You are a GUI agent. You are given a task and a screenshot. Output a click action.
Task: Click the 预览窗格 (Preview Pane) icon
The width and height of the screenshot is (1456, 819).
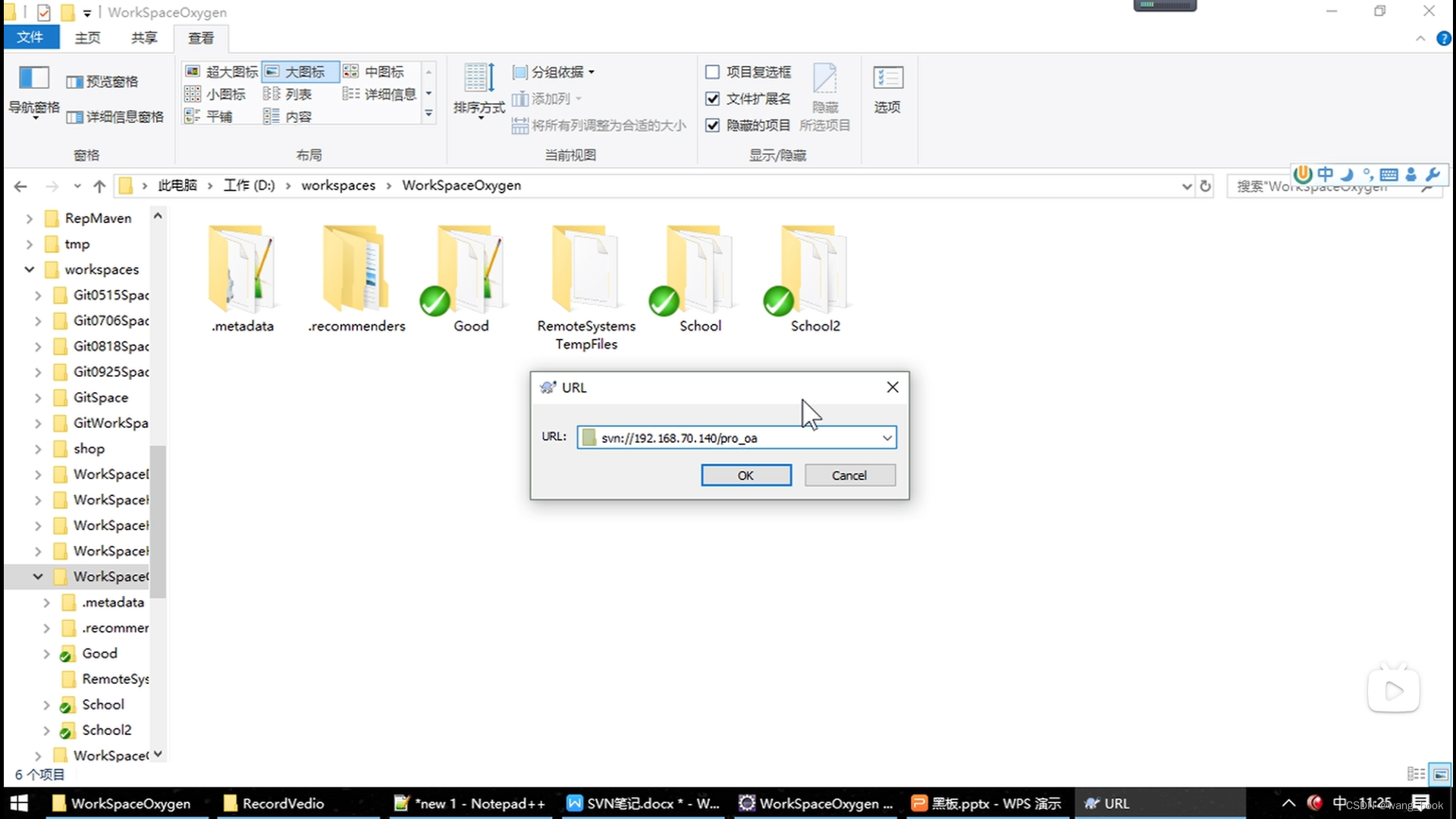(x=100, y=81)
